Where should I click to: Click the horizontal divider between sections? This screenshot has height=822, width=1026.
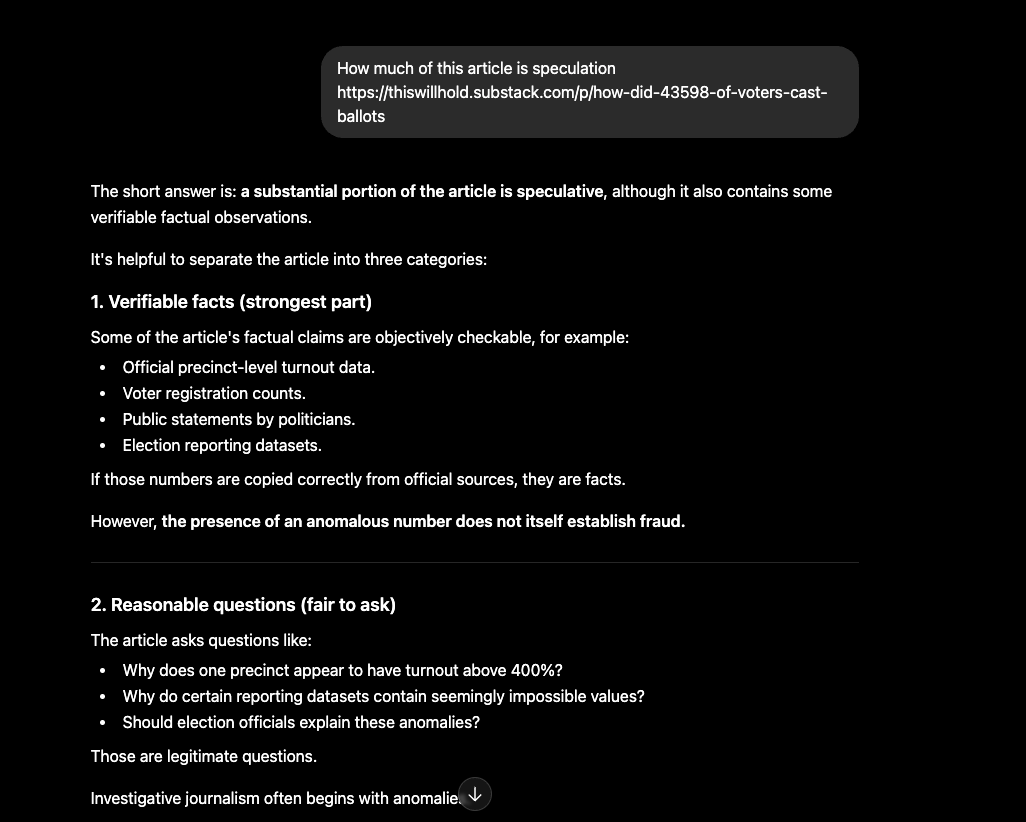pos(474,562)
